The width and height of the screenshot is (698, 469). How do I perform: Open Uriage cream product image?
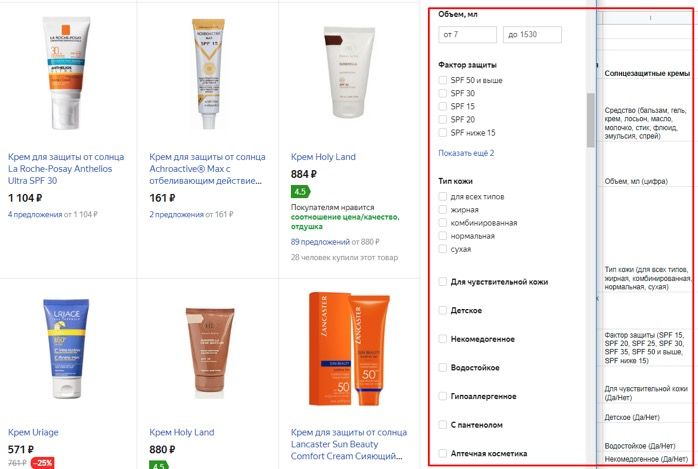pyautogui.click(x=66, y=349)
